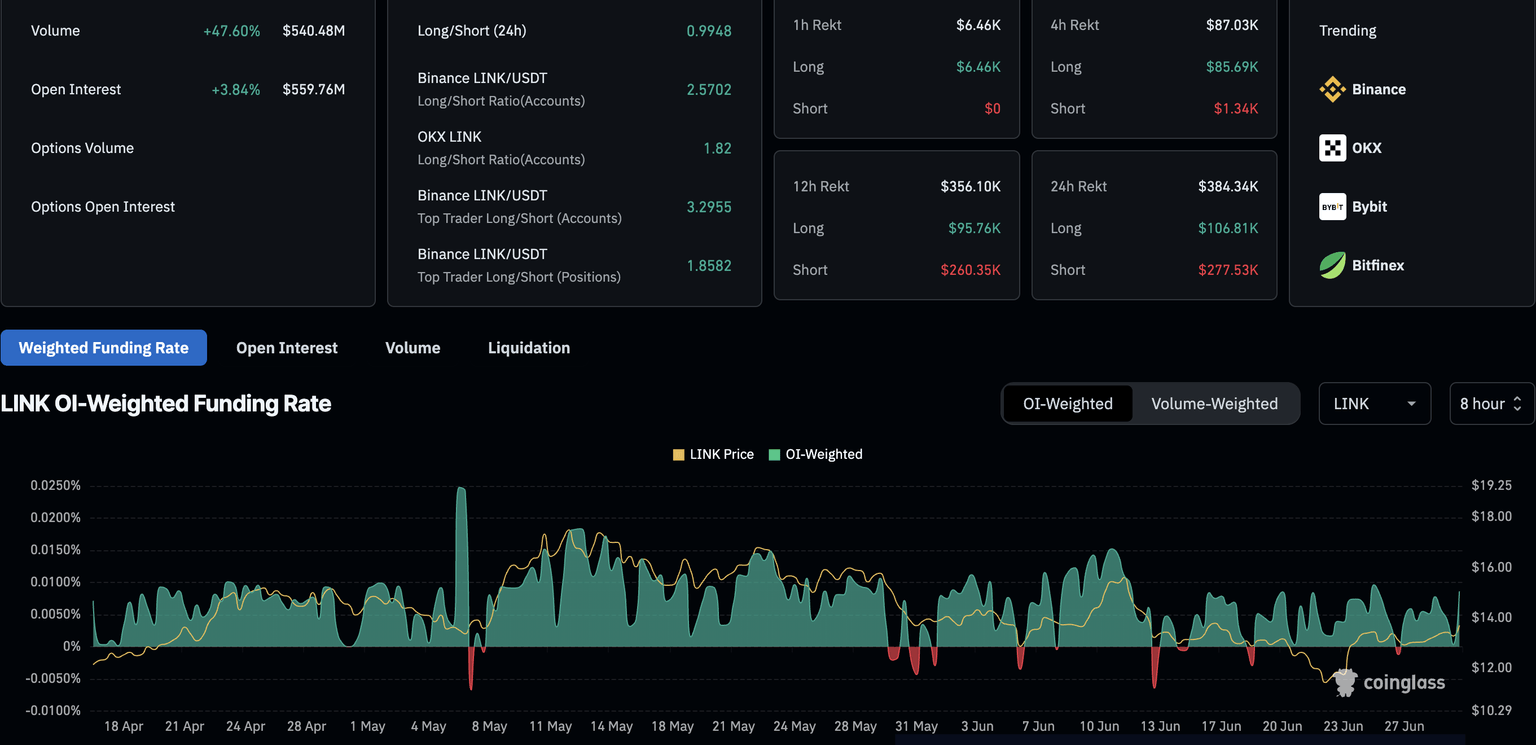The width and height of the screenshot is (1536, 745).
Task: Select the OI-Weighted toggle option
Action: [x=1067, y=404]
